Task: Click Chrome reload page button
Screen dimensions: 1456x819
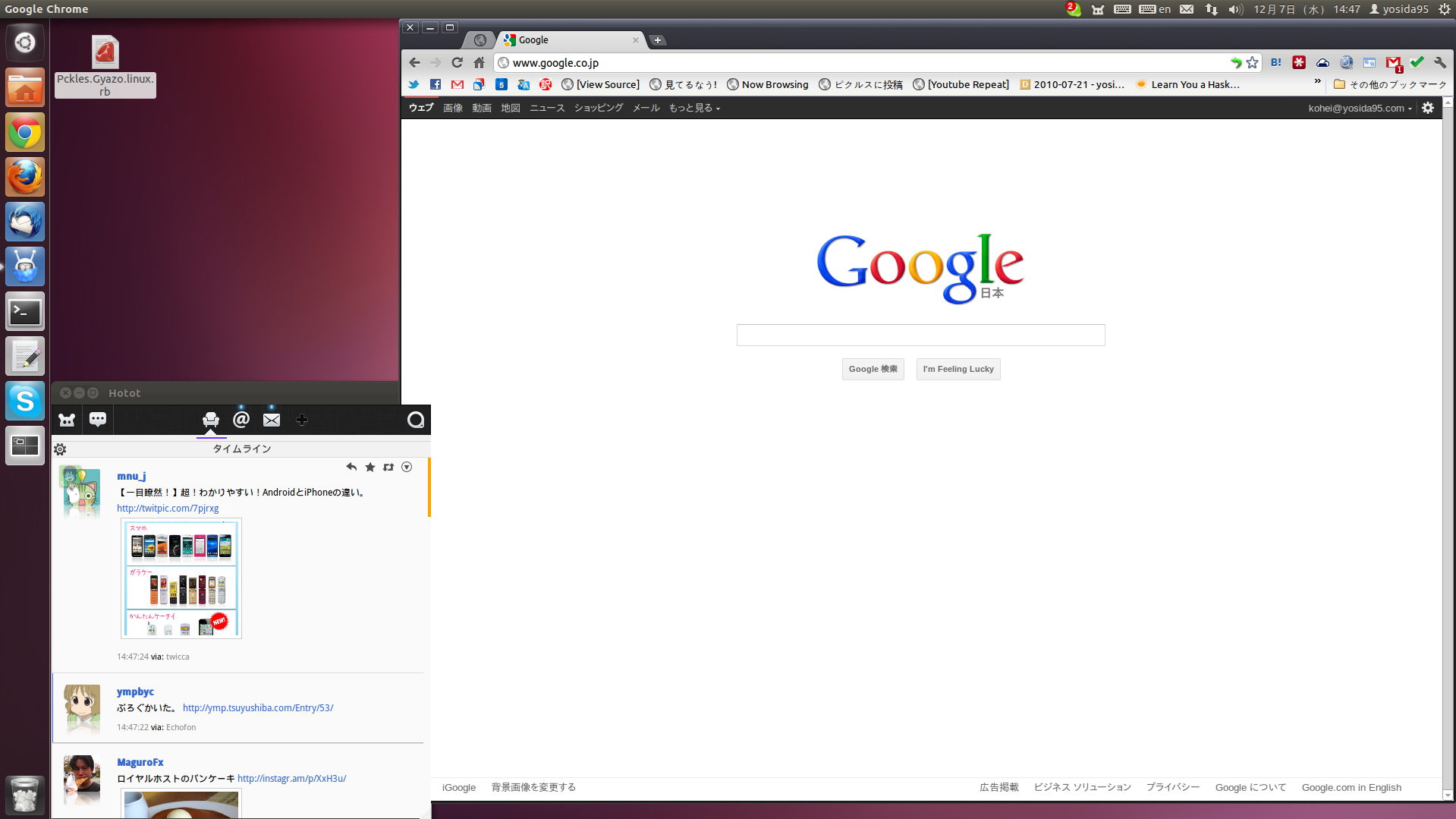Action: tap(457, 63)
